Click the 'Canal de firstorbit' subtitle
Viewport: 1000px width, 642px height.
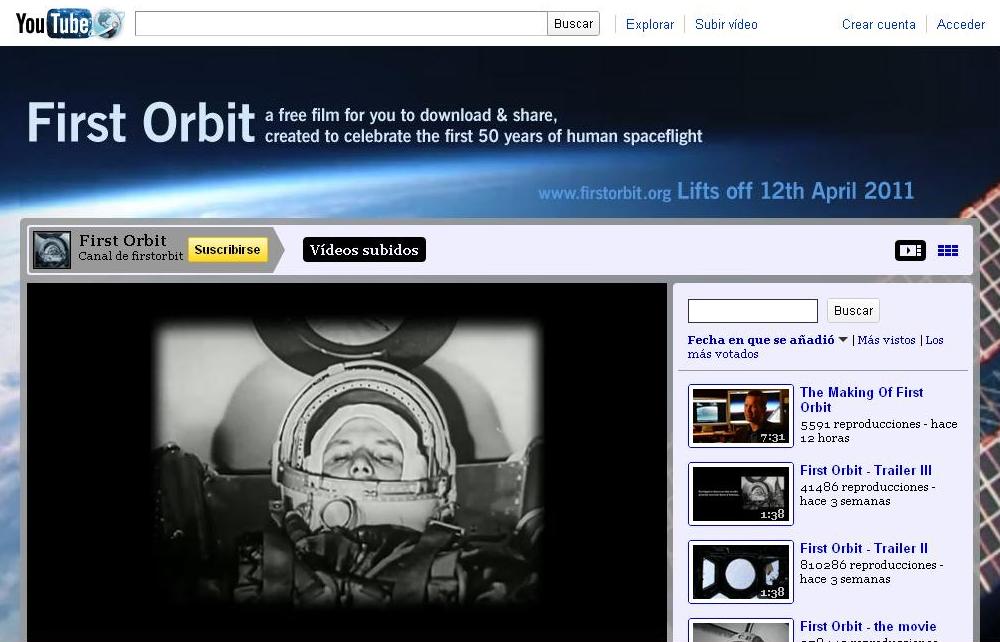(131, 256)
